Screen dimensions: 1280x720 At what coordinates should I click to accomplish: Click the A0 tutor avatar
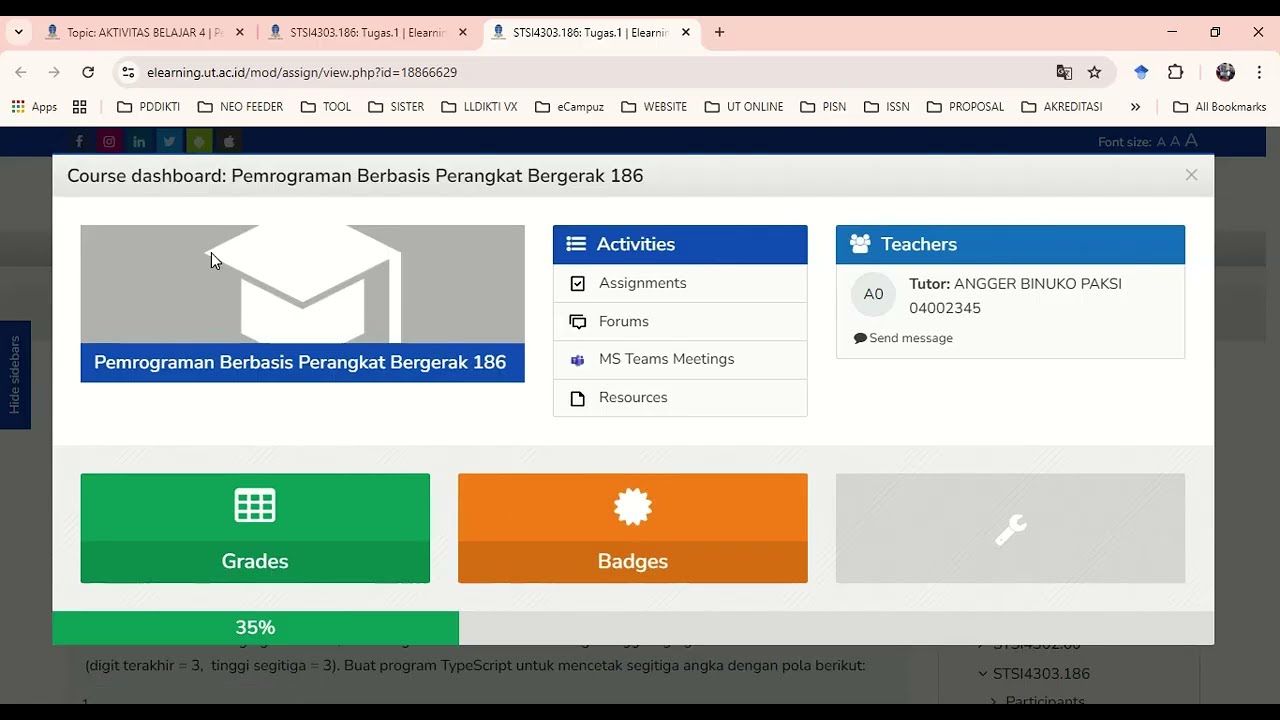[873, 294]
